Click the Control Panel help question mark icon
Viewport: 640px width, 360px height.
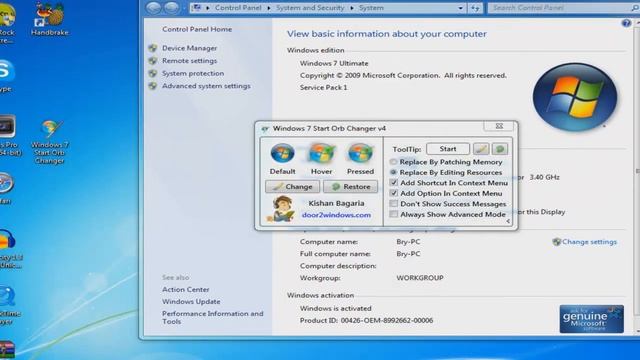626,23
